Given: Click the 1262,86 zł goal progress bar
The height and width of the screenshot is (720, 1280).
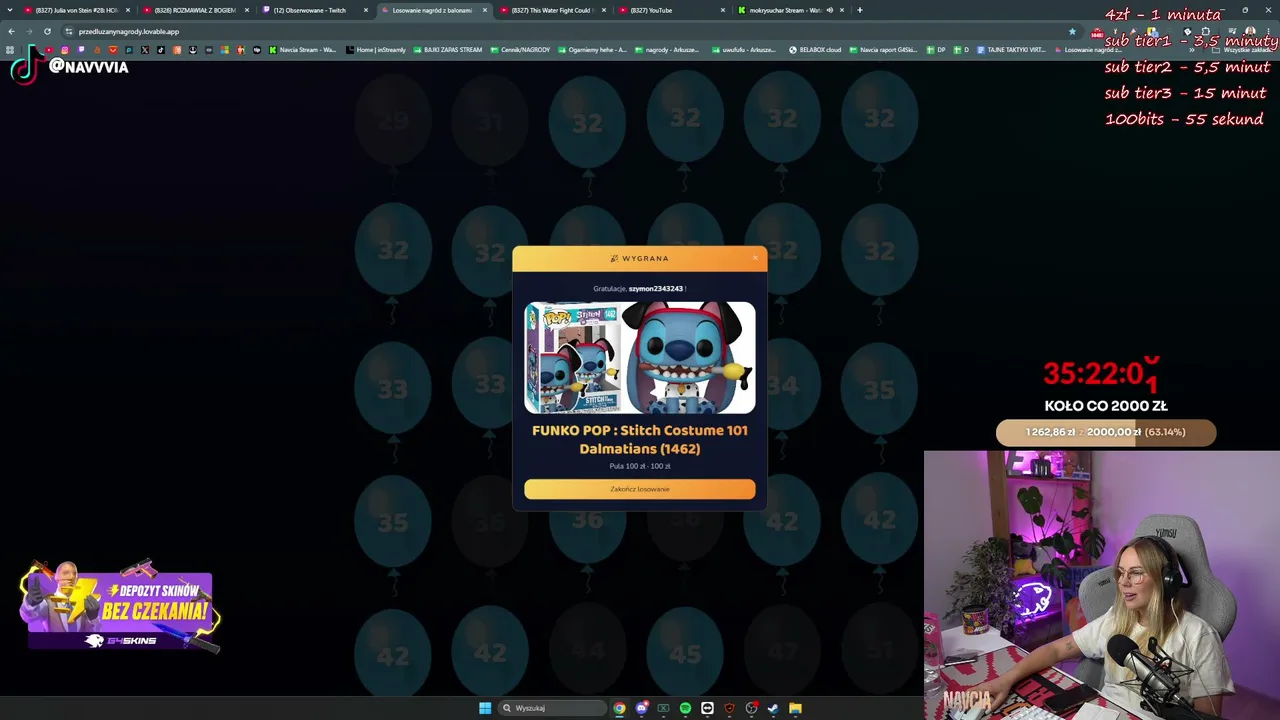Looking at the screenshot, I should (1106, 432).
